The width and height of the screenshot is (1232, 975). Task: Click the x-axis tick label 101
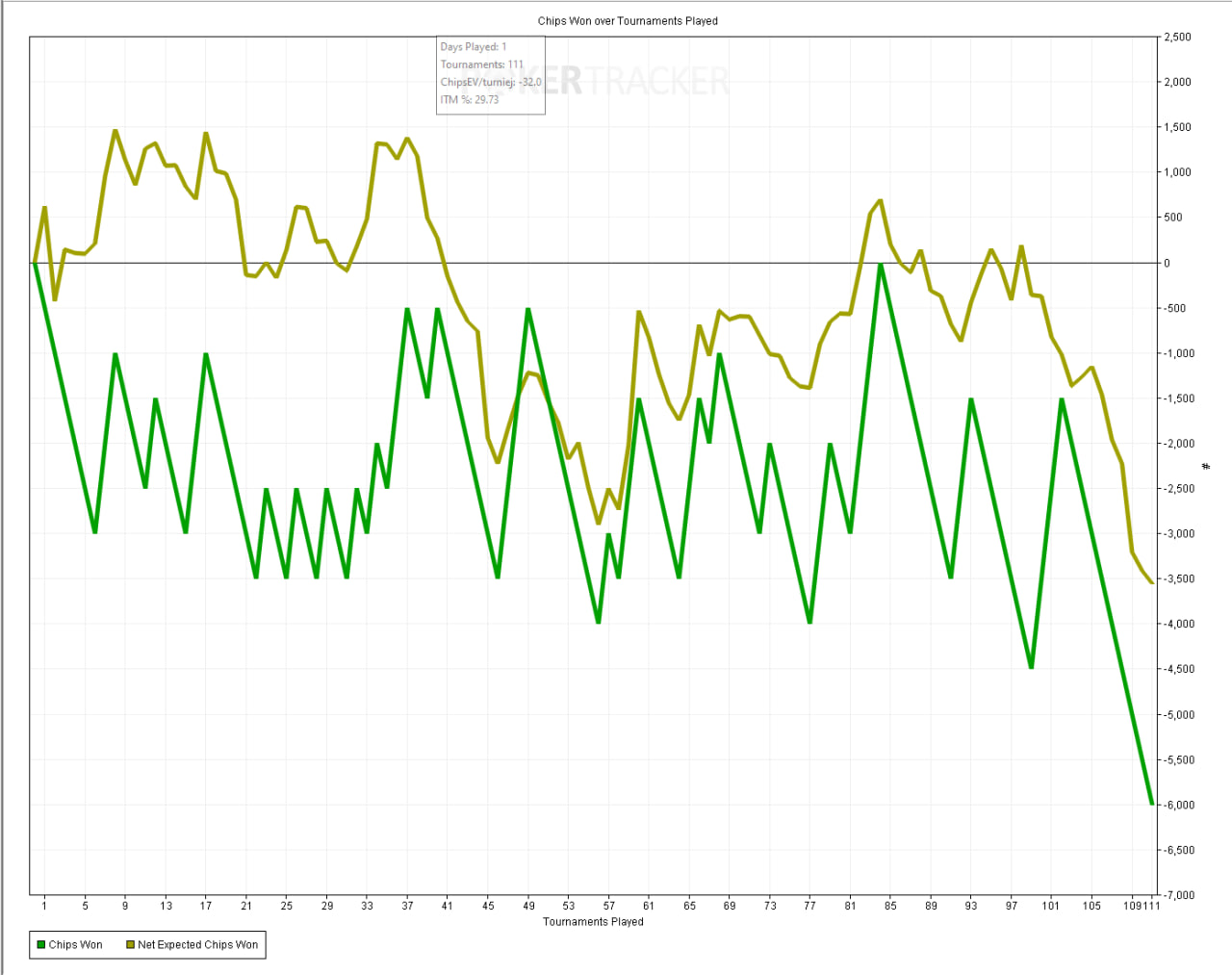pyautogui.click(x=1051, y=906)
